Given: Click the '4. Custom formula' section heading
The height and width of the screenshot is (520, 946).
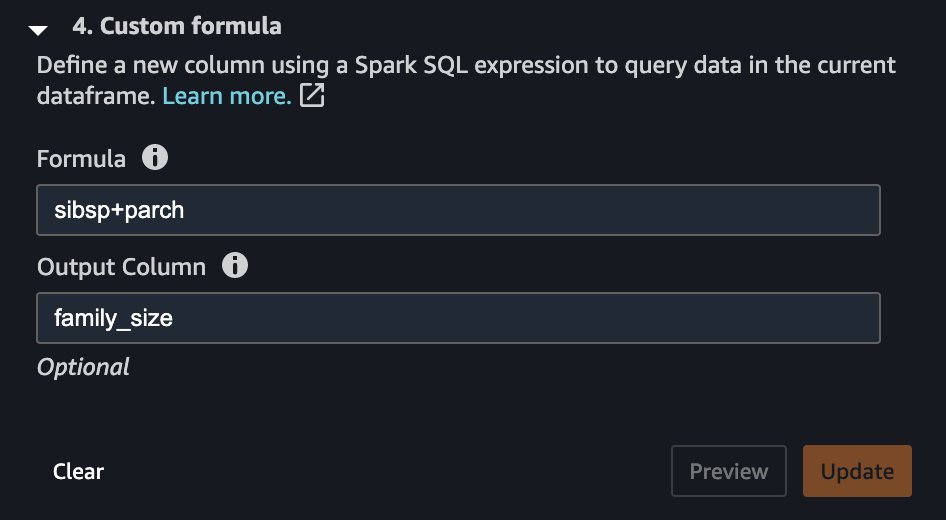Looking at the screenshot, I should [x=177, y=26].
